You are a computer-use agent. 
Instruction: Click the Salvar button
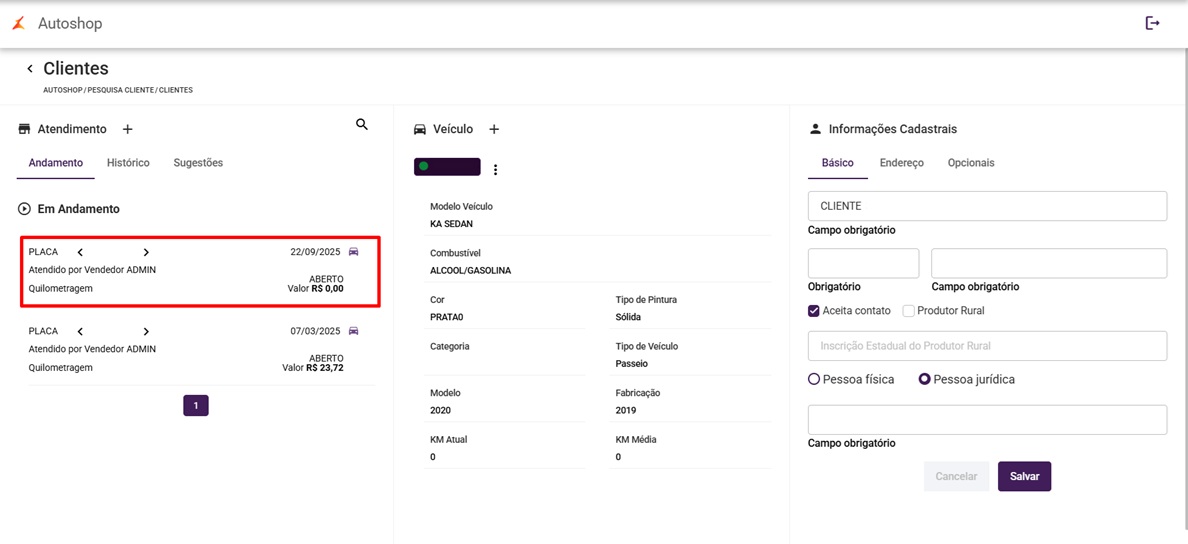[1024, 476]
